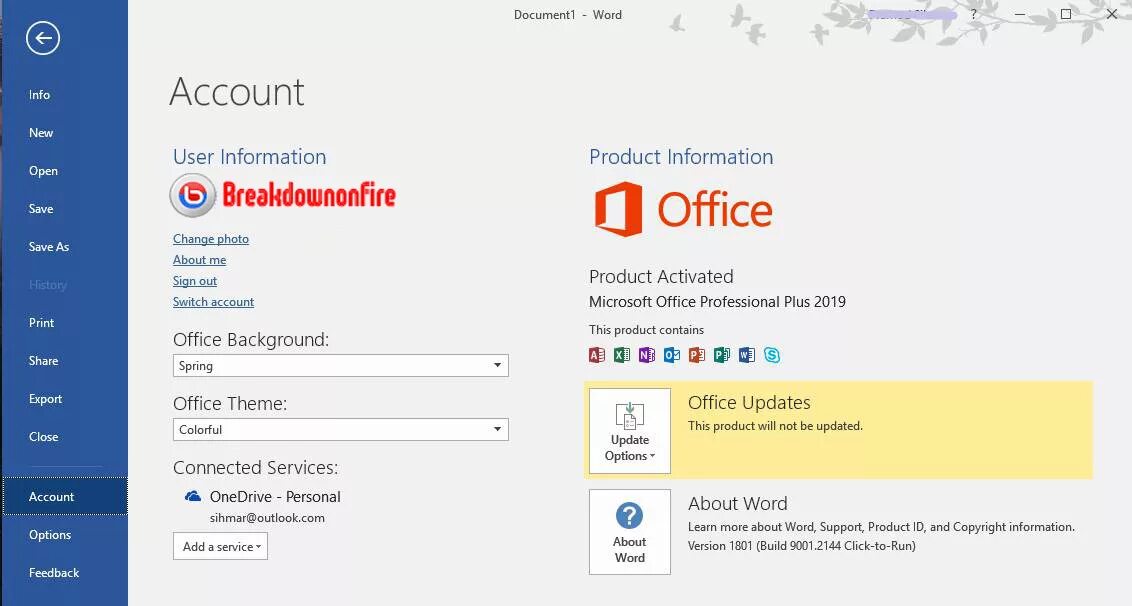Click the Publisher app icon

721,355
